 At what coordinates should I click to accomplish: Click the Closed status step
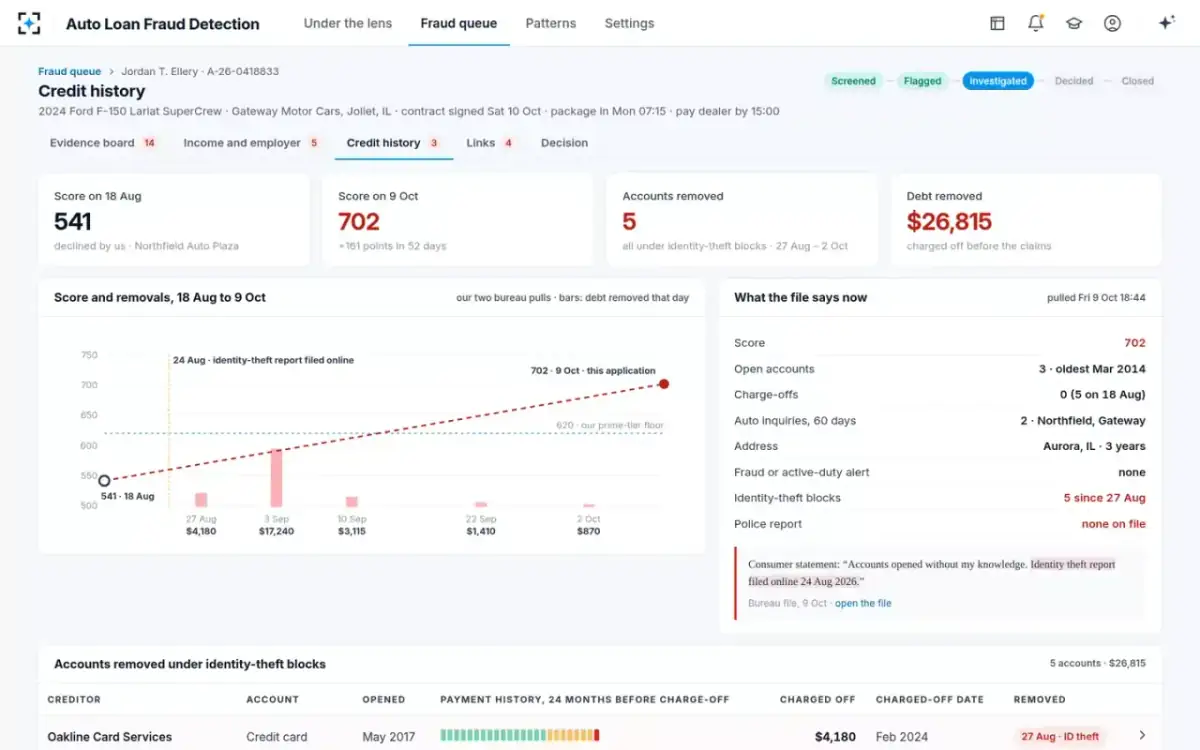coord(1137,81)
